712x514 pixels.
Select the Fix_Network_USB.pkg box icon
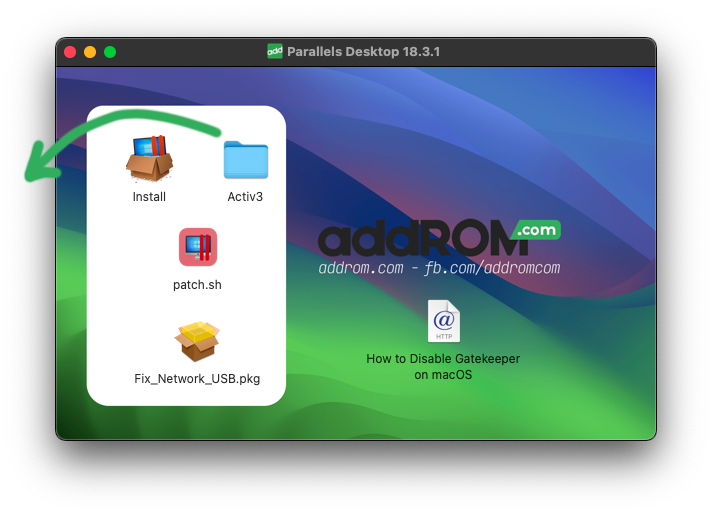tap(197, 341)
